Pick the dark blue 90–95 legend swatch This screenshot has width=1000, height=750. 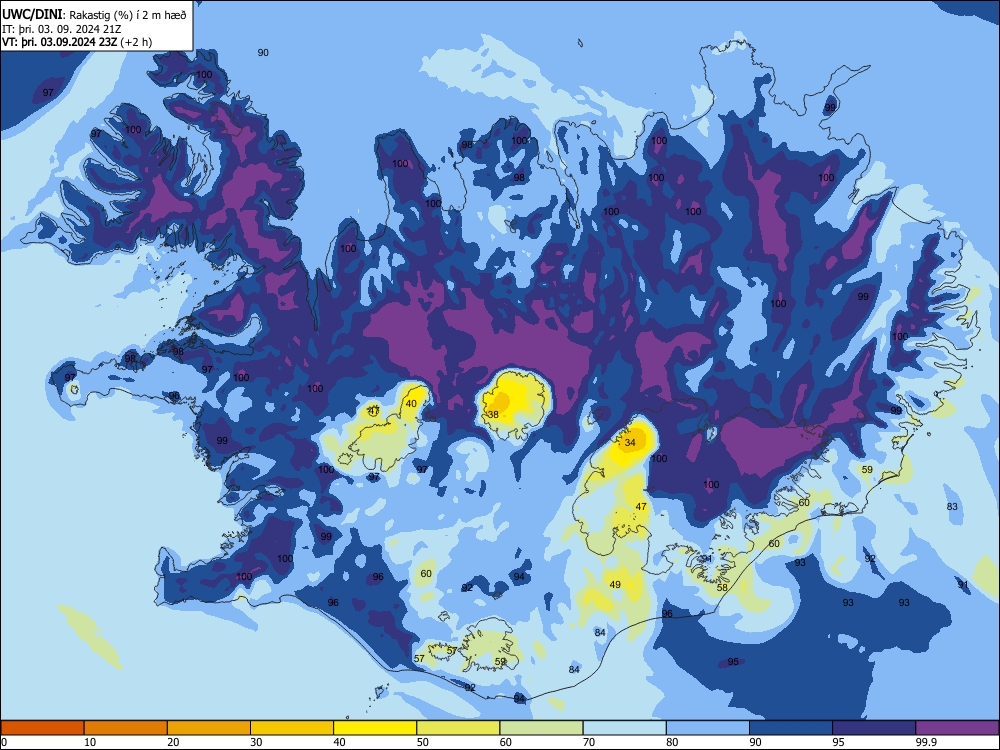pos(791,728)
